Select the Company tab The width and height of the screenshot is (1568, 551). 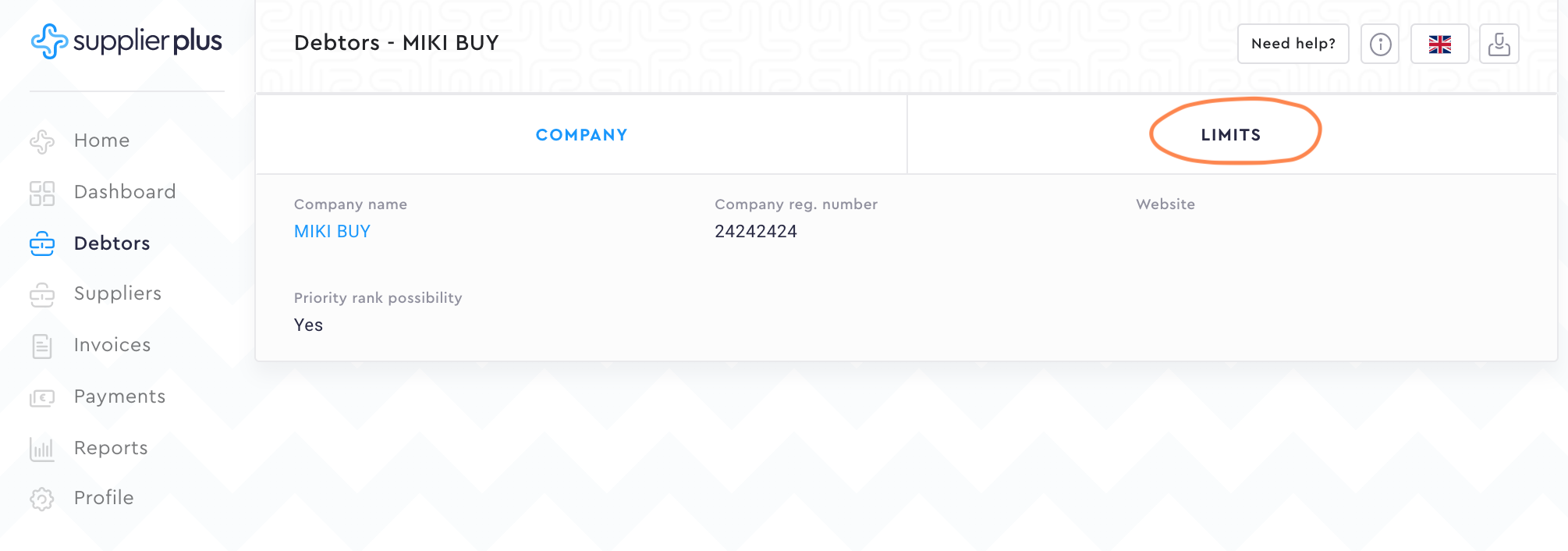pyautogui.click(x=581, y=135)
